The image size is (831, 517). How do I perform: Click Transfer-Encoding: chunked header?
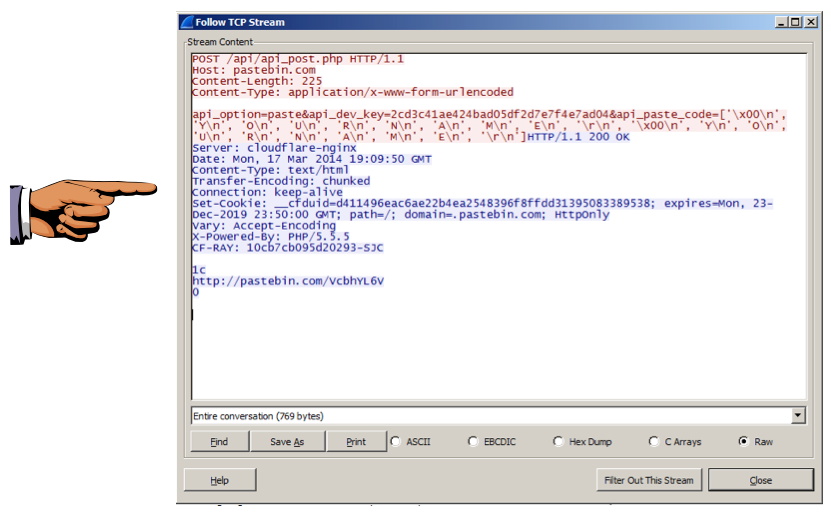tap(281, 181)
